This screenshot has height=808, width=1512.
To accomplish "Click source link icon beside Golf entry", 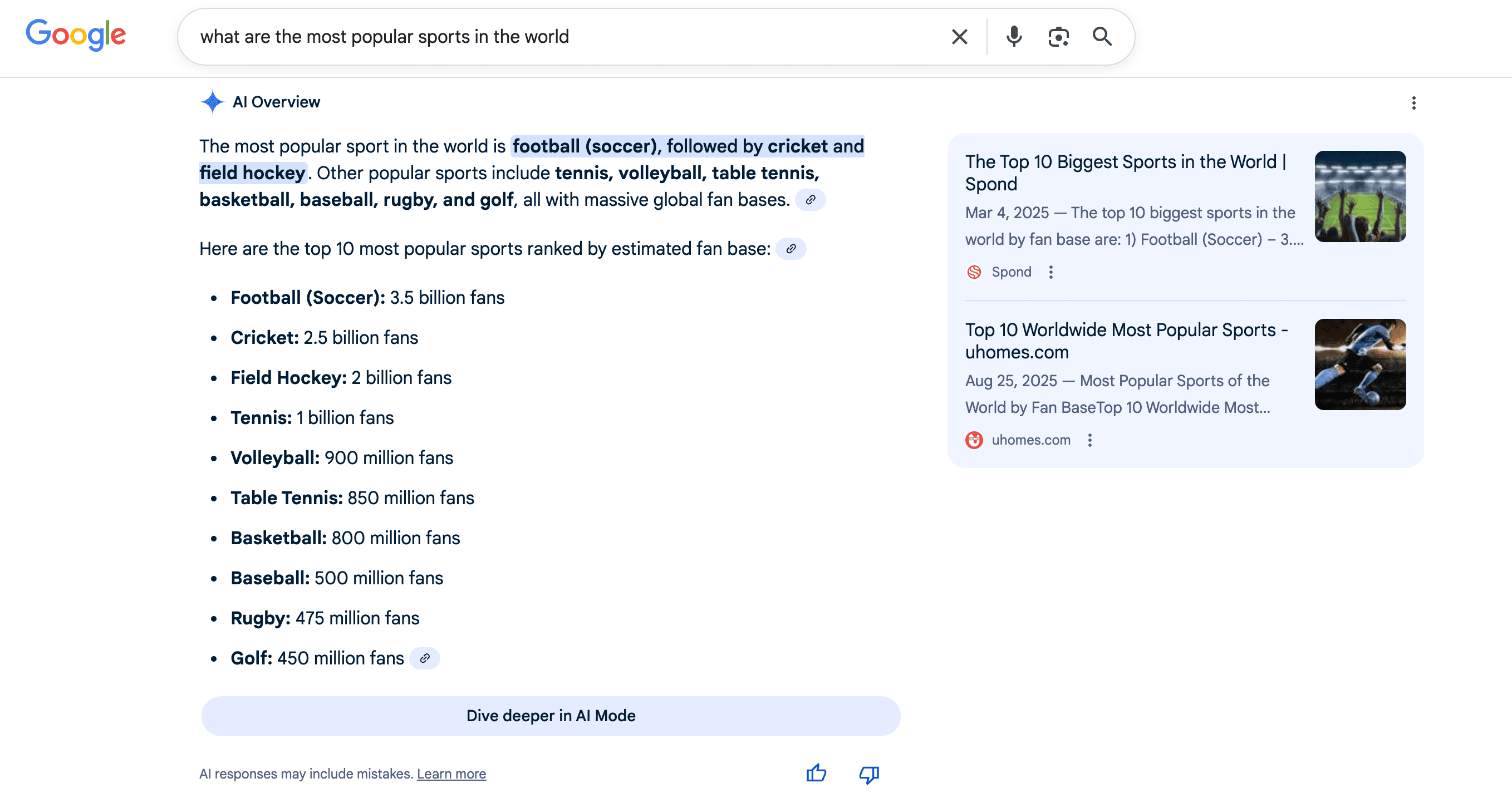I will coord(424,658).
